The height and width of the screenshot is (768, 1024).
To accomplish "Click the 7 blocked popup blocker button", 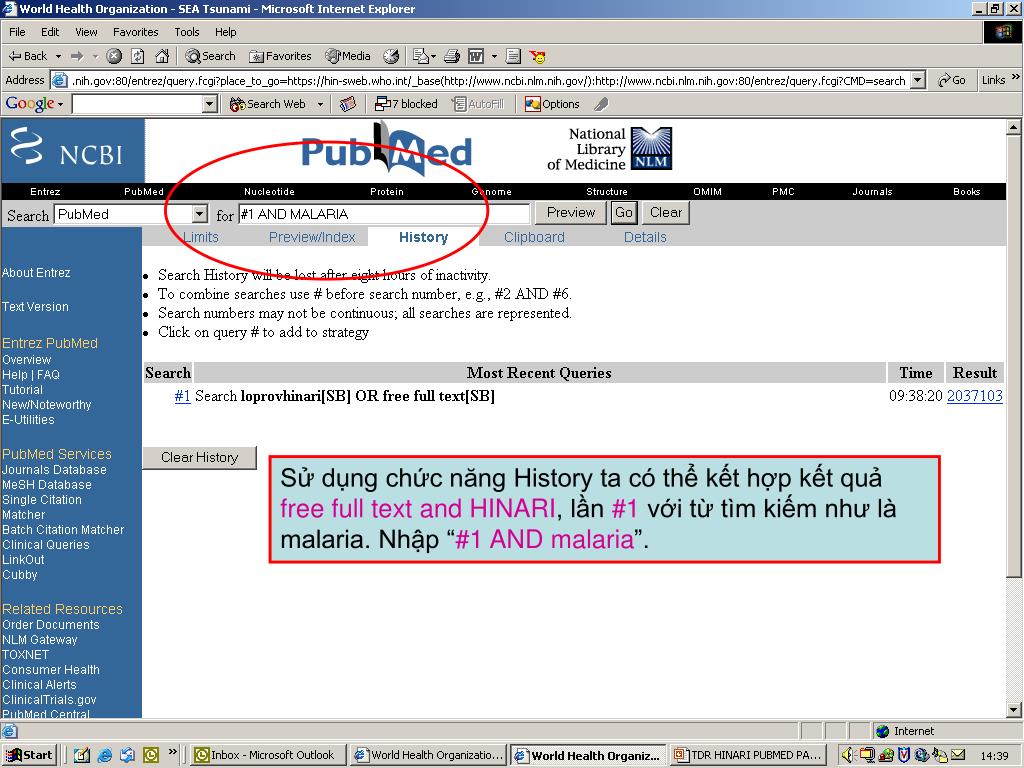I will (406, 104).
